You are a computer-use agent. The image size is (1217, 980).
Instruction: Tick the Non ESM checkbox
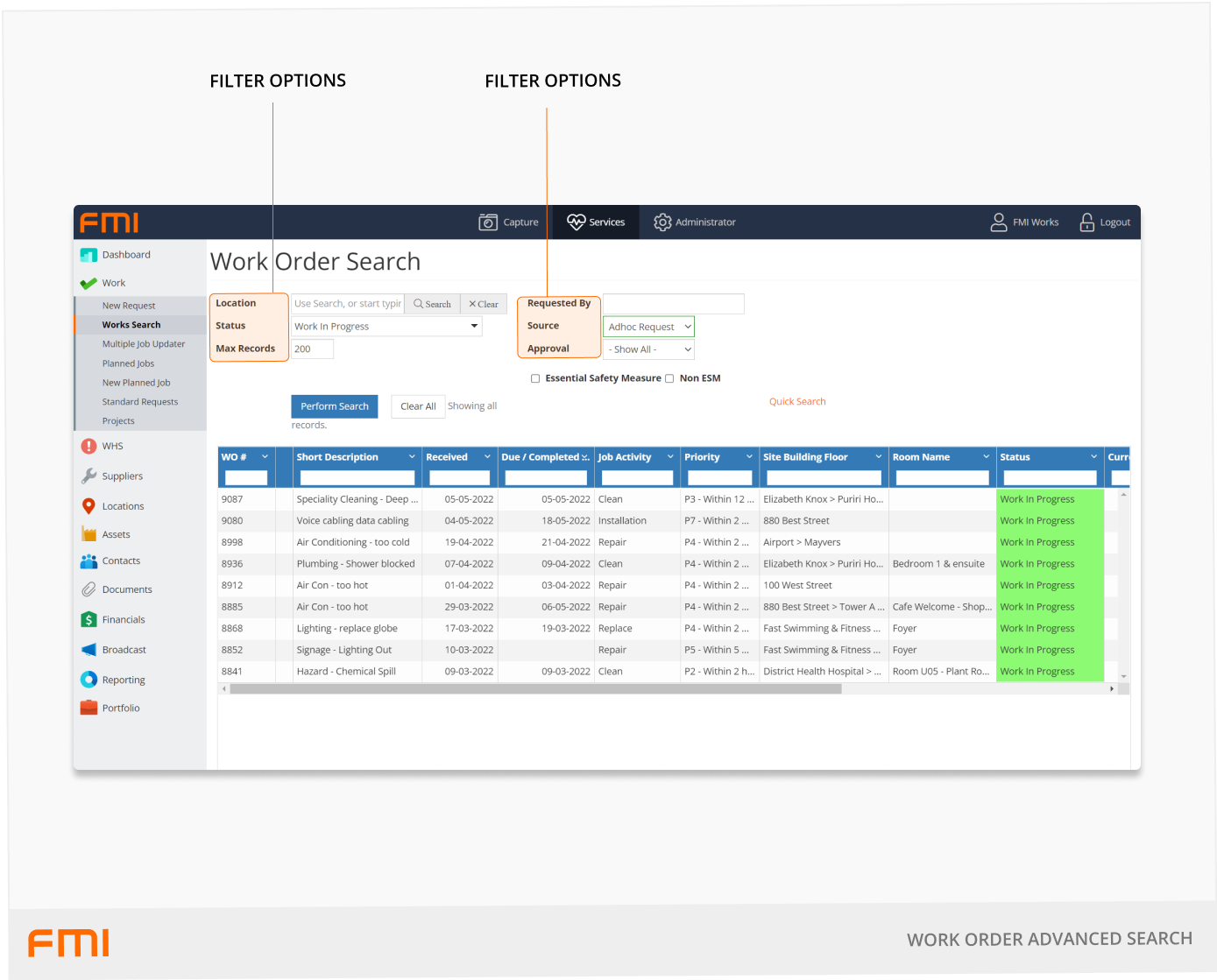669,378
